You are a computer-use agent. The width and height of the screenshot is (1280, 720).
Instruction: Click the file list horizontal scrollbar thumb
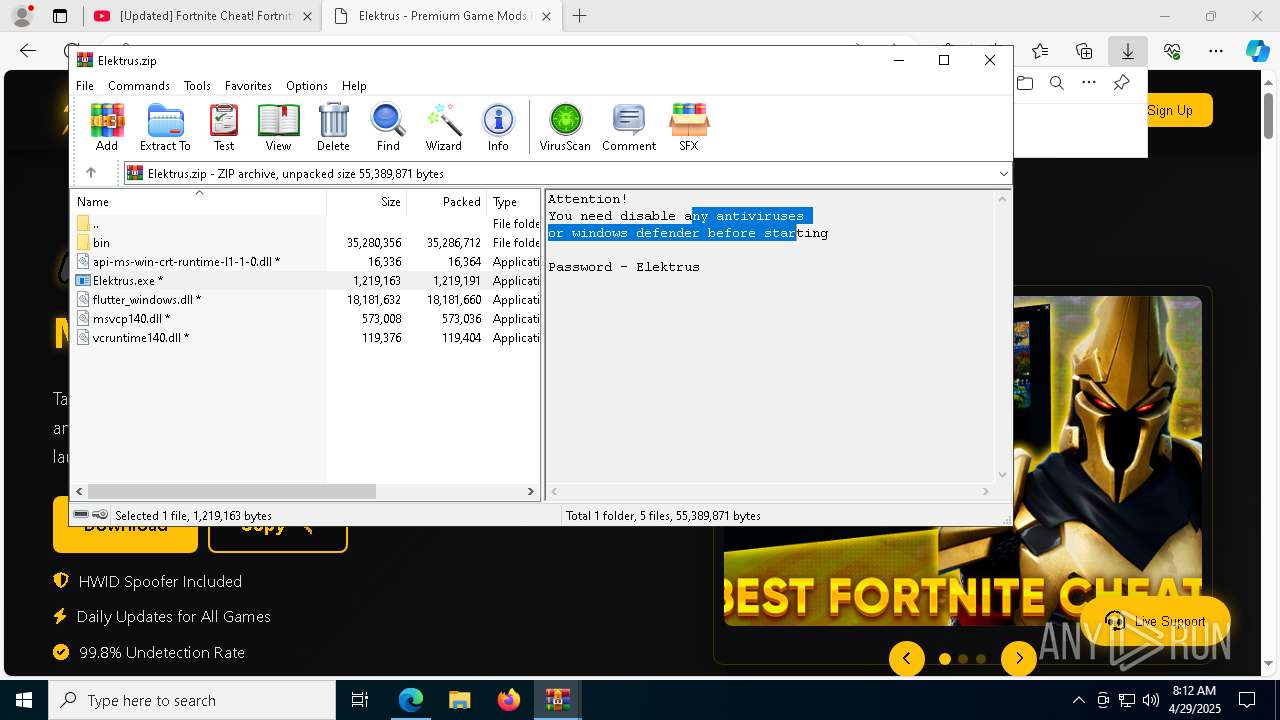click(x=231, y=491)
